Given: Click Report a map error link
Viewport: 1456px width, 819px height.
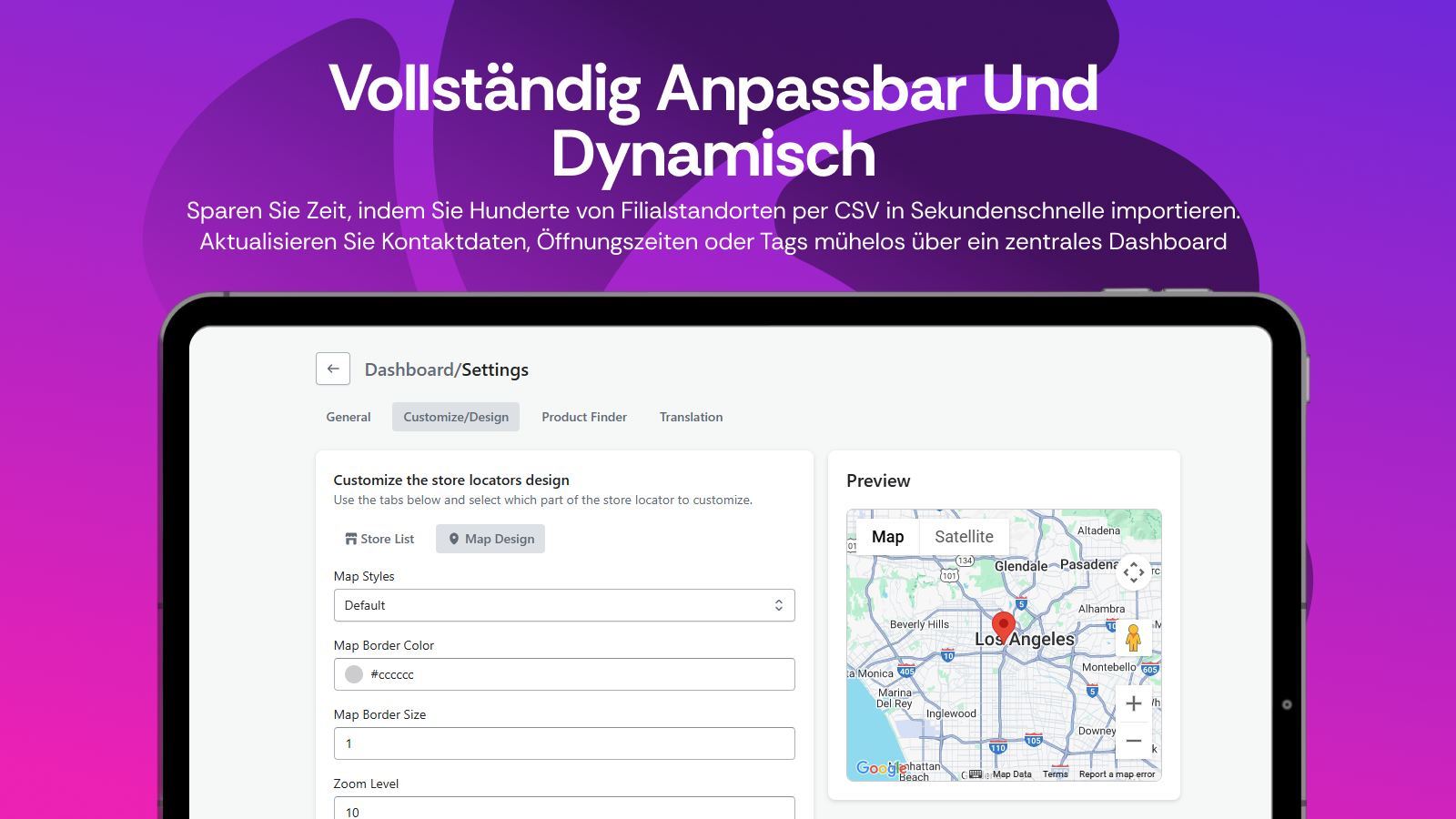Looking at the screenshot, I should [1117, 774].
